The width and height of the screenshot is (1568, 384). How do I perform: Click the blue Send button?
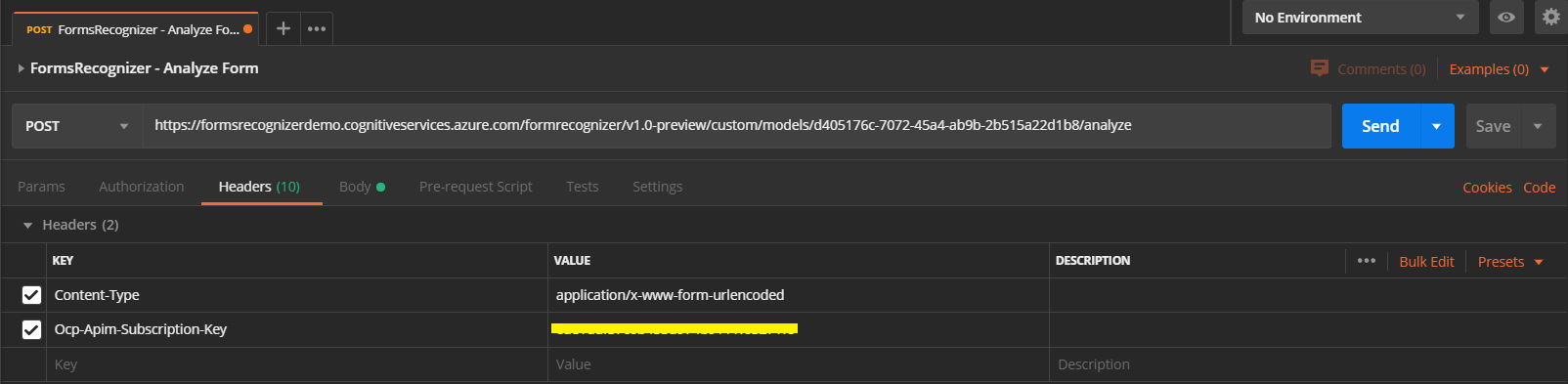coord(1380,126)
